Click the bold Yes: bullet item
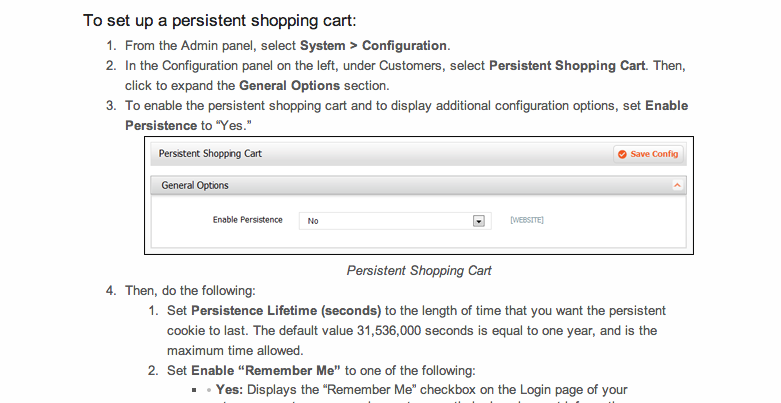Viewport: 781px width, 403px height. pyautogui.click(x=229, y=390)
